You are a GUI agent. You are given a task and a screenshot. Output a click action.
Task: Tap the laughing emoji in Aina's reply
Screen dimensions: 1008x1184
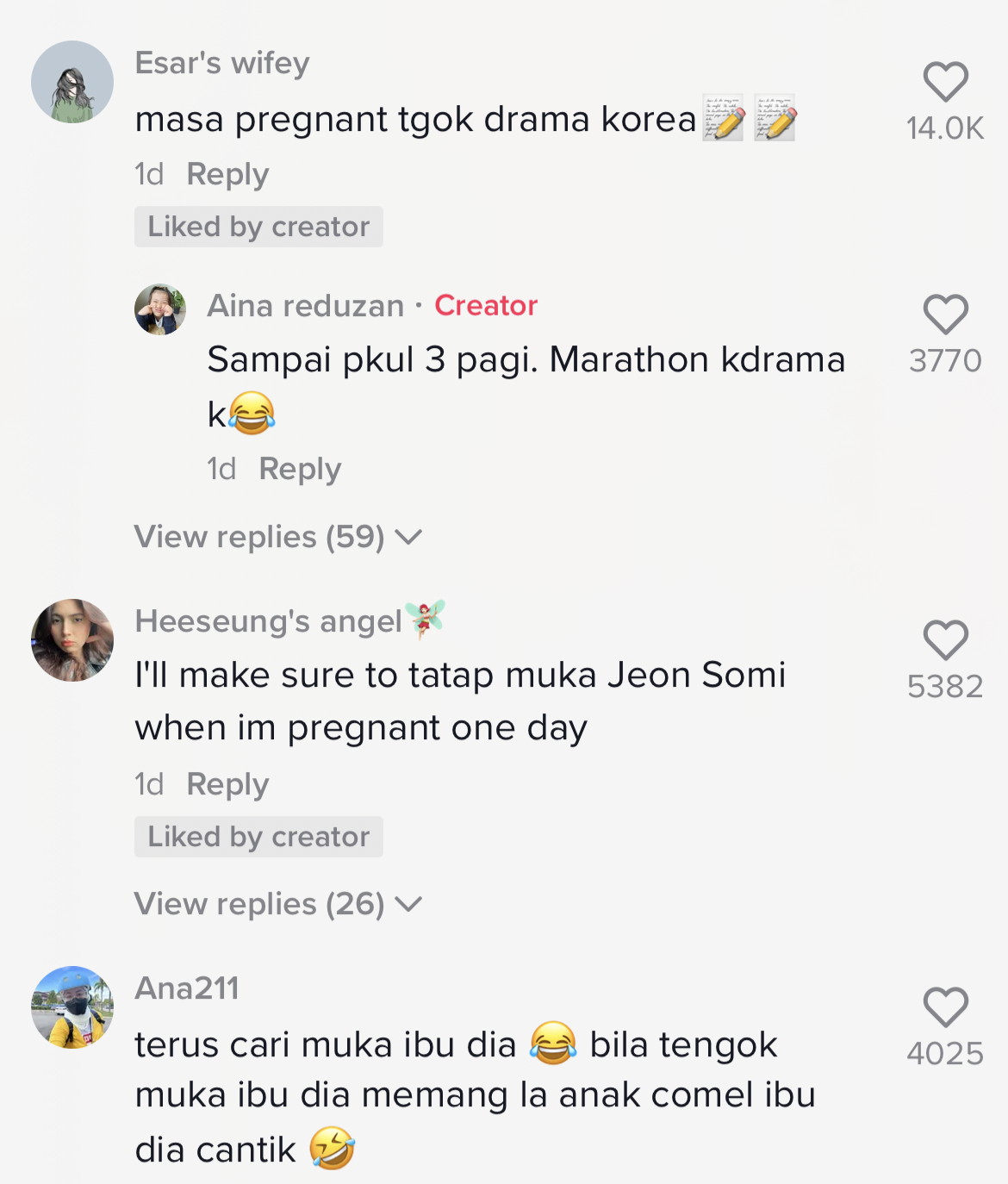[x=252, y=414]
